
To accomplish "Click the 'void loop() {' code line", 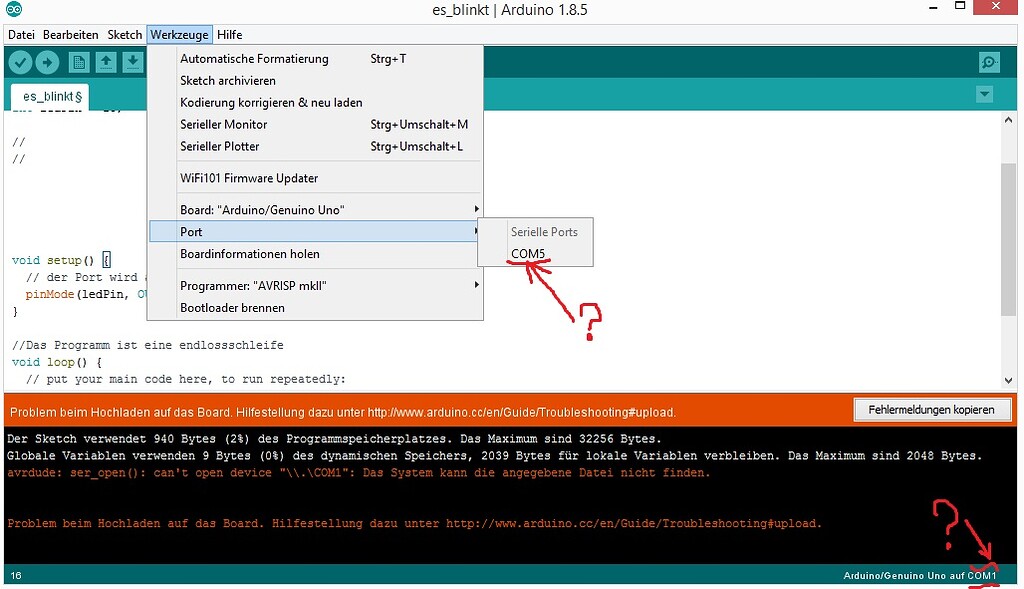I will click(57, 362).
